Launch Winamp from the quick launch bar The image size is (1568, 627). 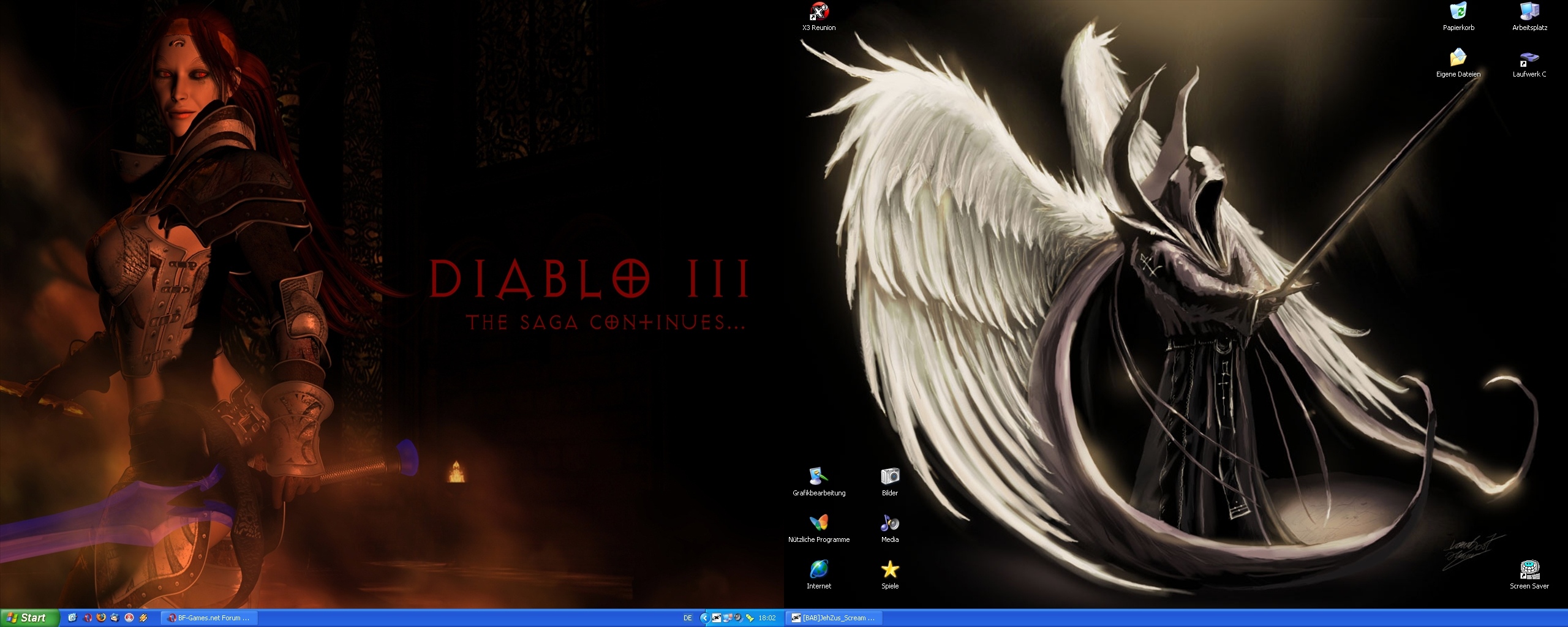[143, 618]
